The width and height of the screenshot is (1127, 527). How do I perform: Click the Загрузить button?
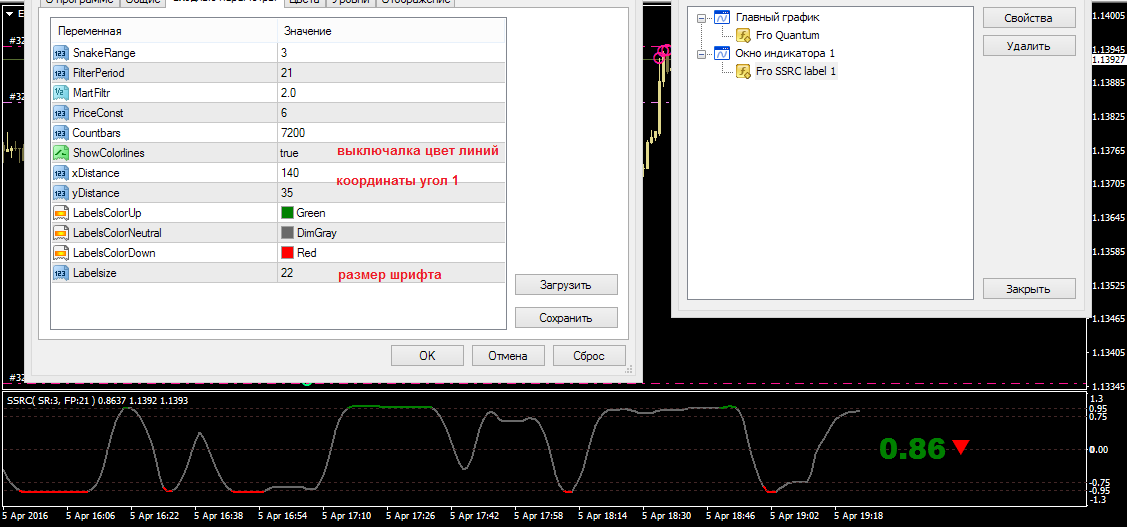[x=566, y=285]
